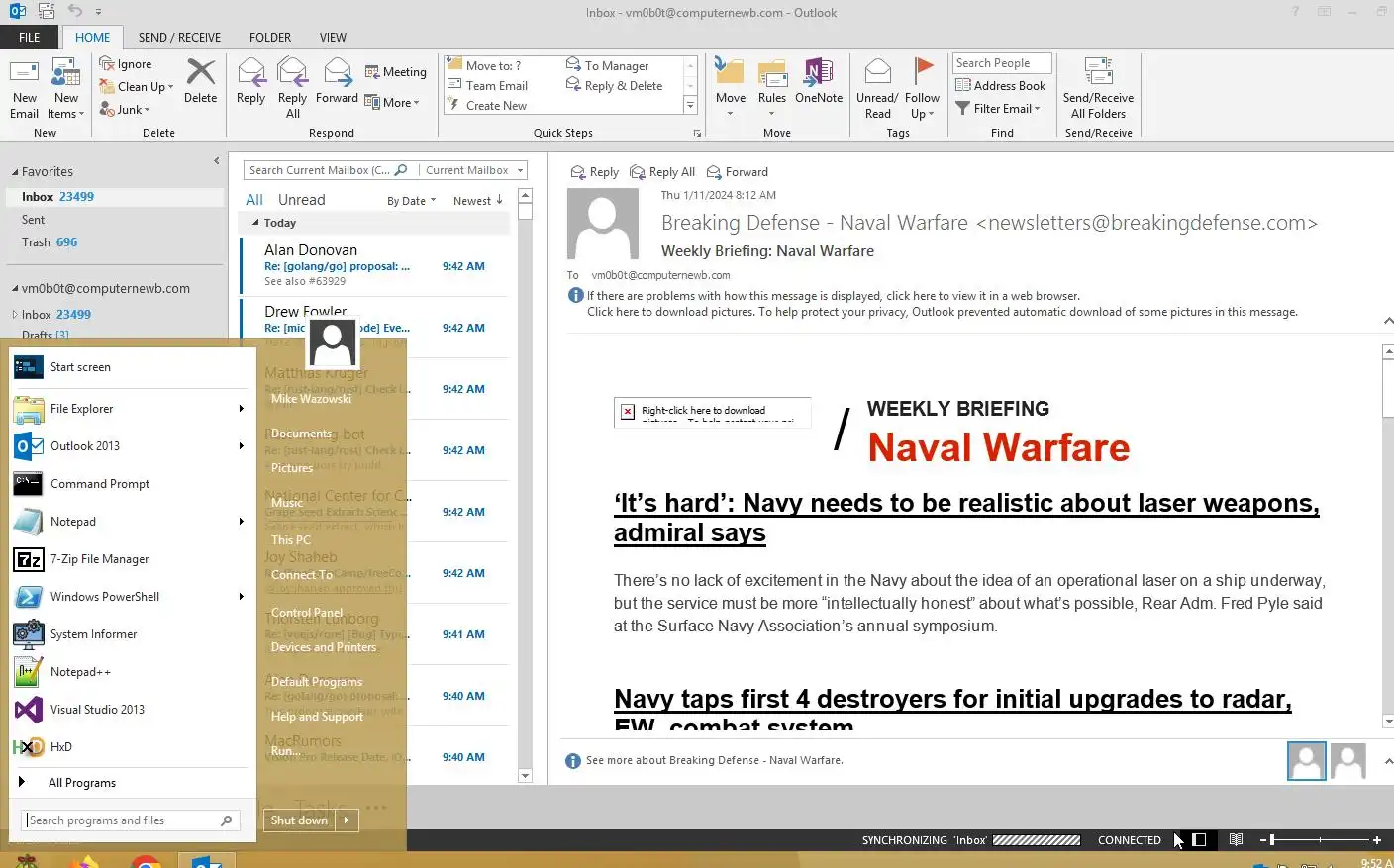Click the To Manager quick step

pyautogui.click(x=607, y=65)
